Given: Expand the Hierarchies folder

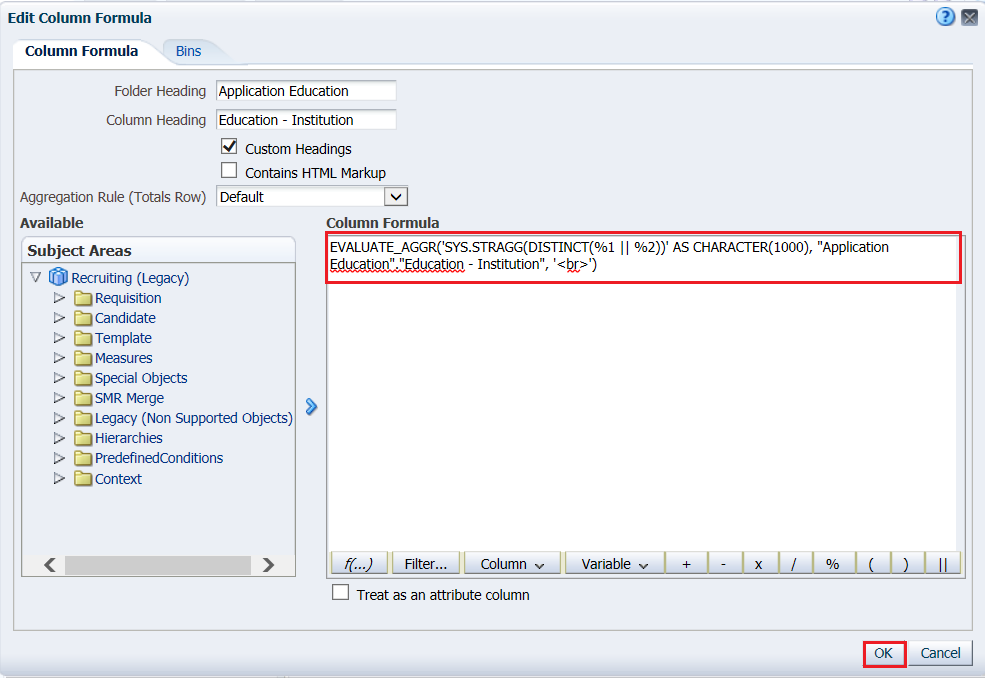Looking at the screenshot, I should coord(59,438).
